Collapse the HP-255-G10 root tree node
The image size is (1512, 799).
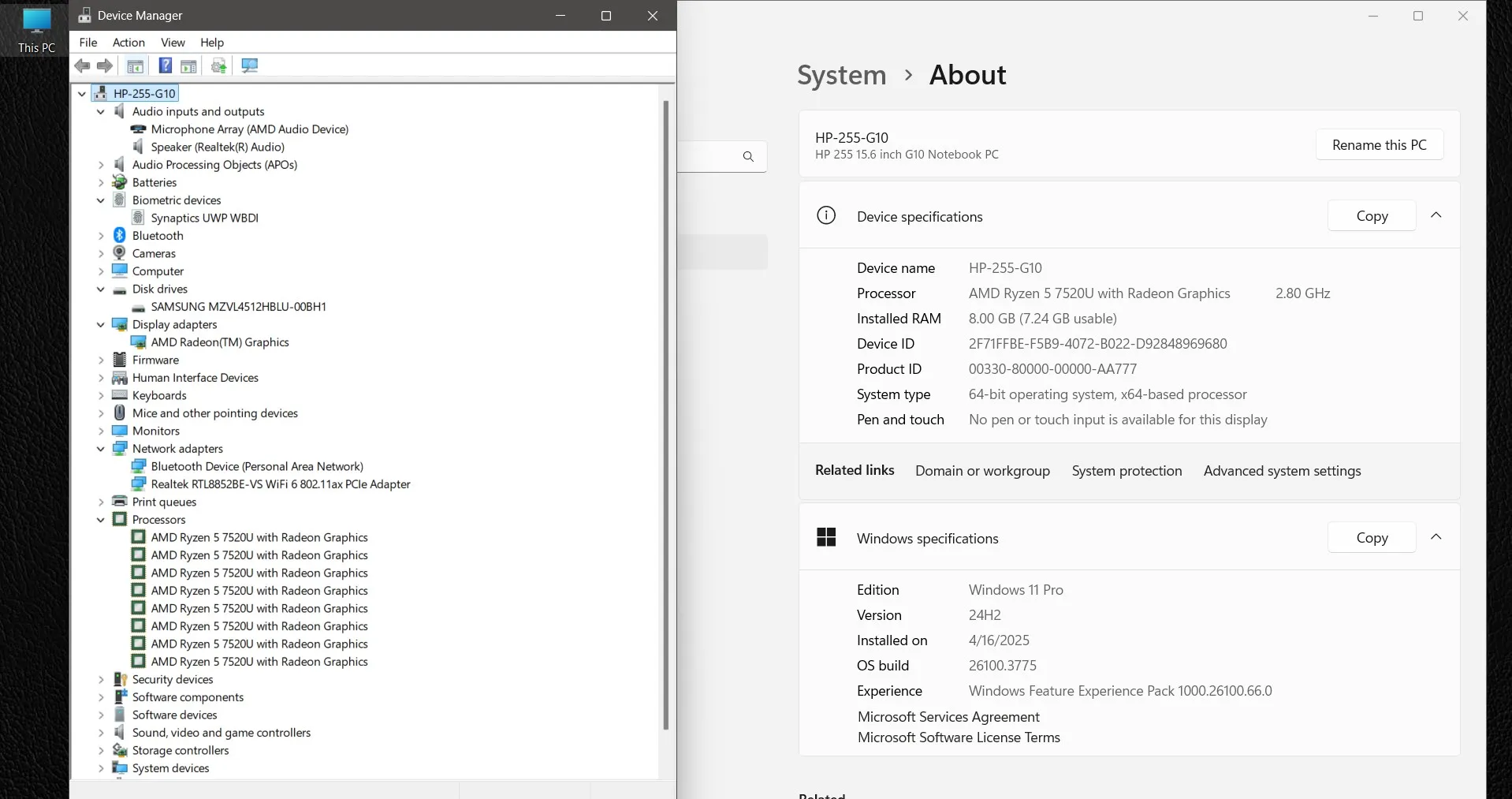[82, 94]
